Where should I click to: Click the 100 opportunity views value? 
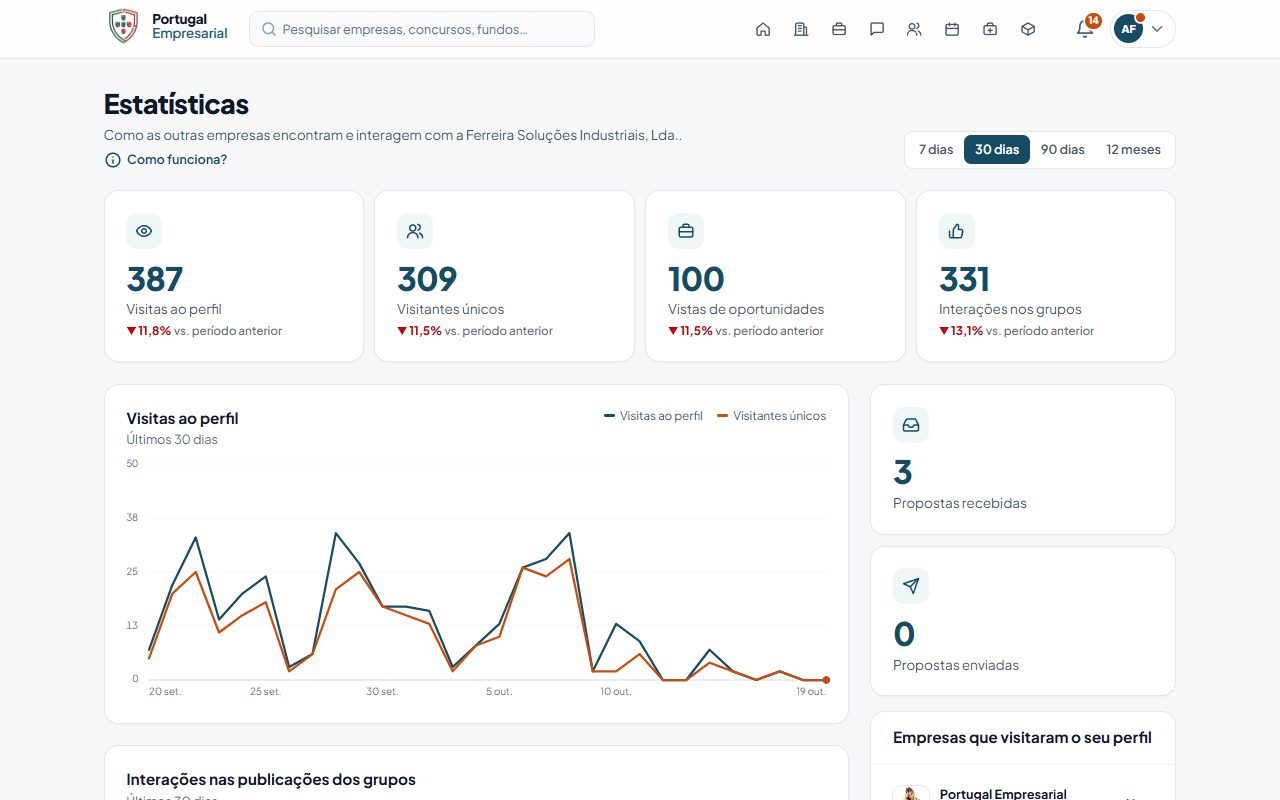pos(696,279)
